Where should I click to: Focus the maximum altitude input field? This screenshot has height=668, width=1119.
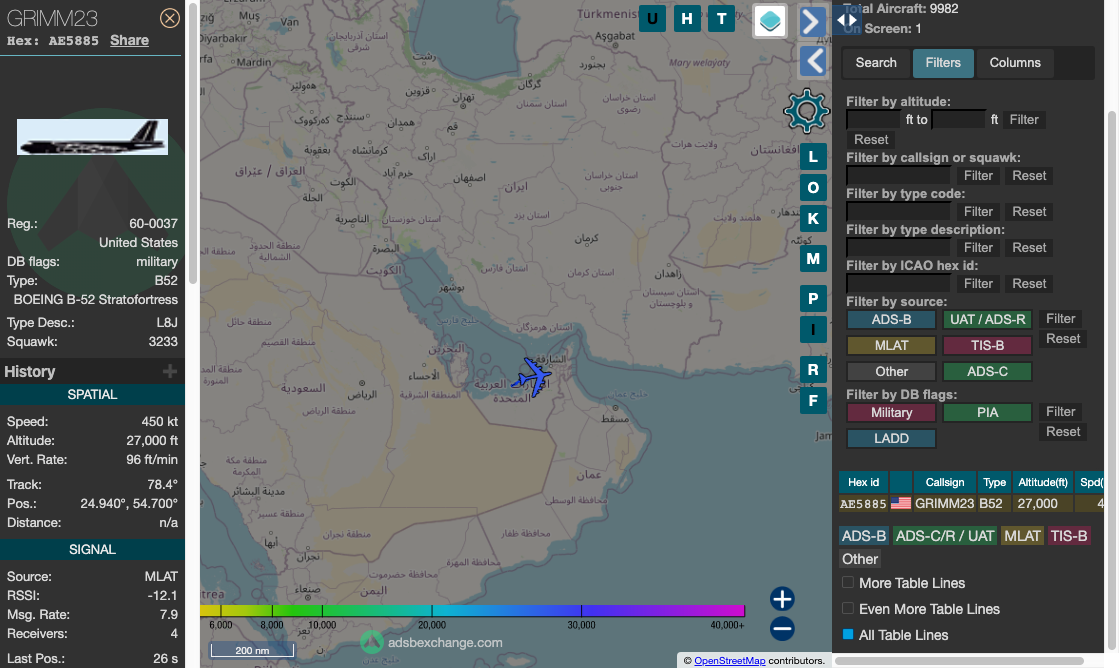958,120
